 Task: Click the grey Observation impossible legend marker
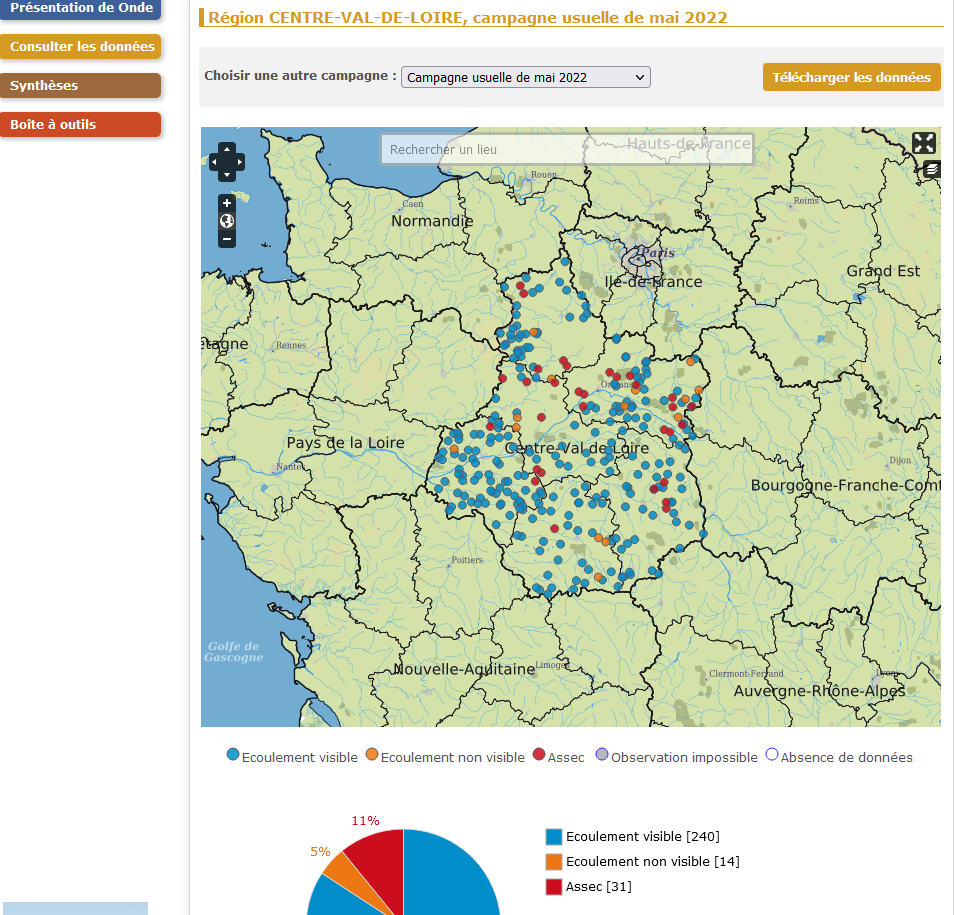tap(602, 755)
